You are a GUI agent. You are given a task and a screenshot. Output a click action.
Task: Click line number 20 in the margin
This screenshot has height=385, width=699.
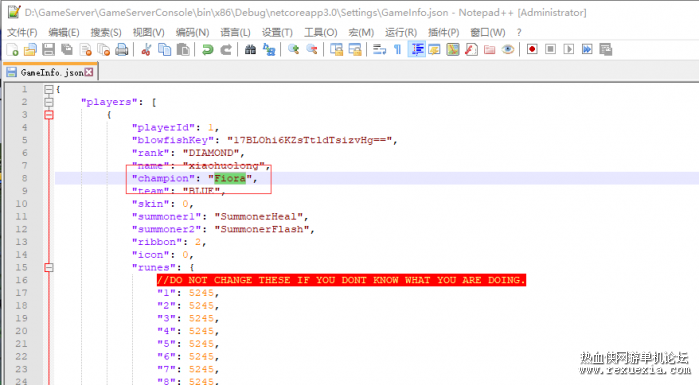[x=21, y=331]
